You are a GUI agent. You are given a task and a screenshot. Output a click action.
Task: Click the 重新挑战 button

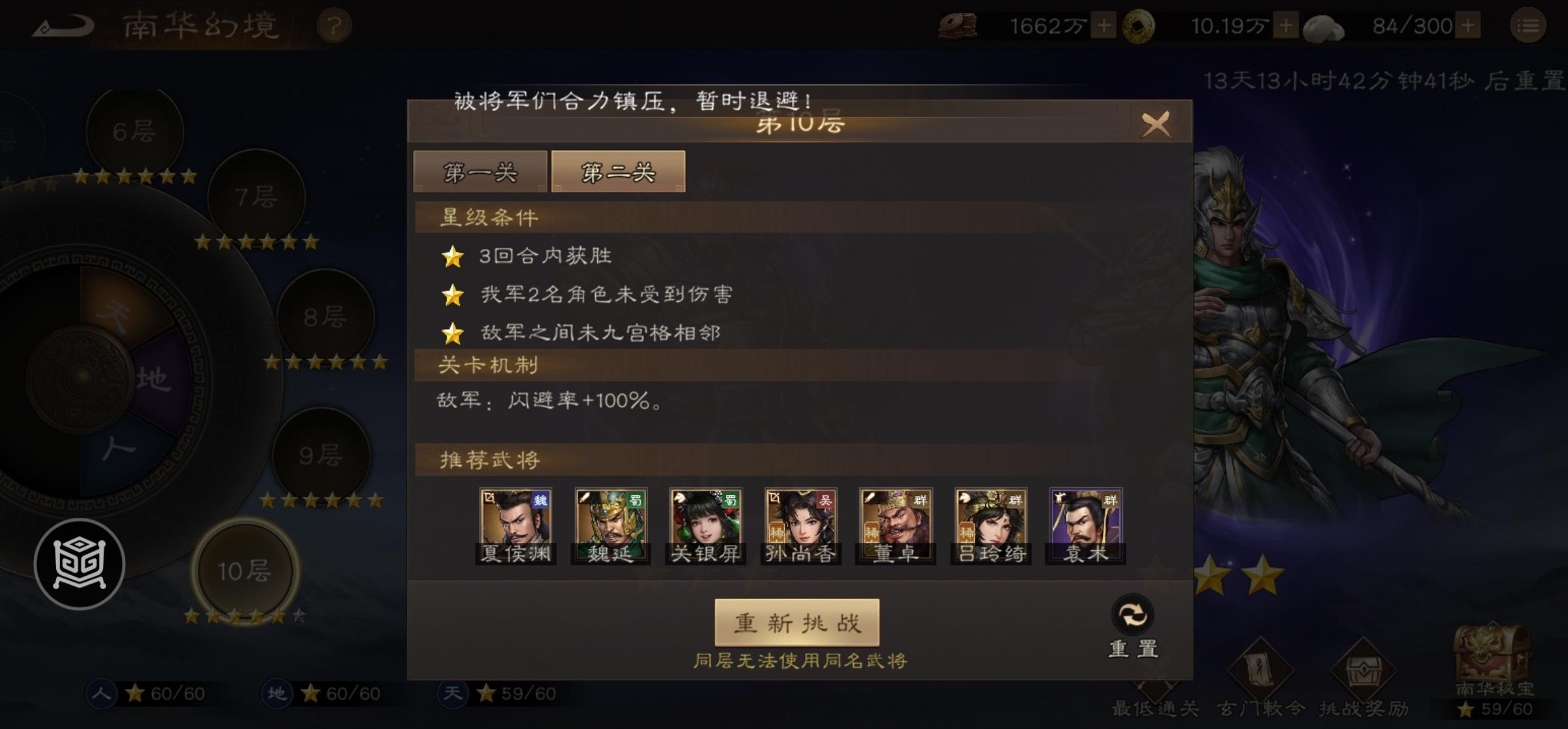(797, 623)
